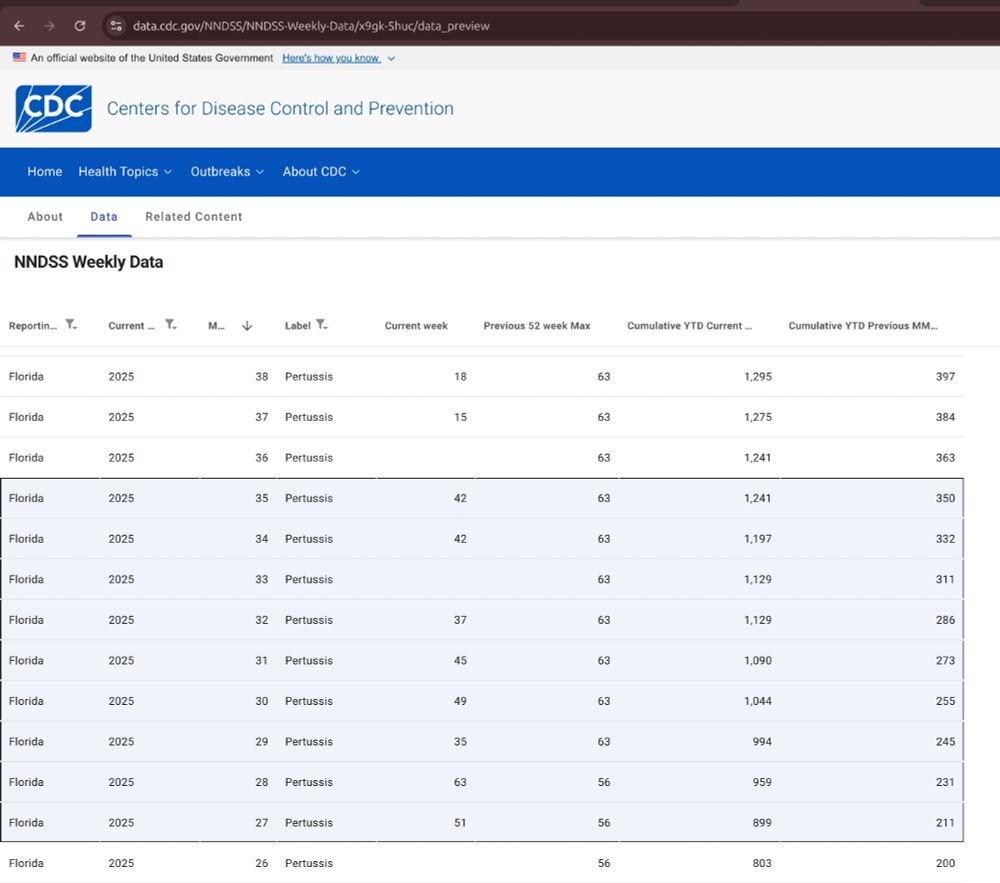Screen dimensions: 1000x883
Task: Select cell 332 in week 34 row
Action: coord(945,539)
